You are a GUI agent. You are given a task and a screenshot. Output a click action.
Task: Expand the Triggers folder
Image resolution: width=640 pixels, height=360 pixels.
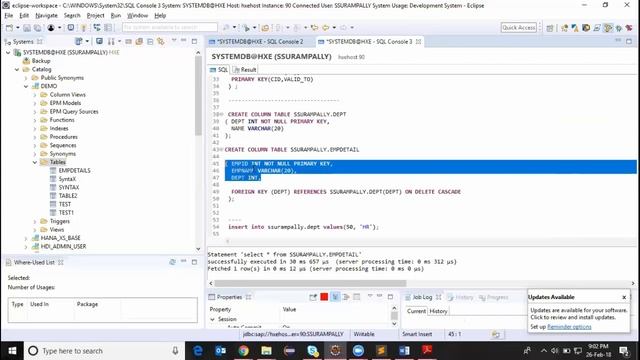[x=35, y=221]
